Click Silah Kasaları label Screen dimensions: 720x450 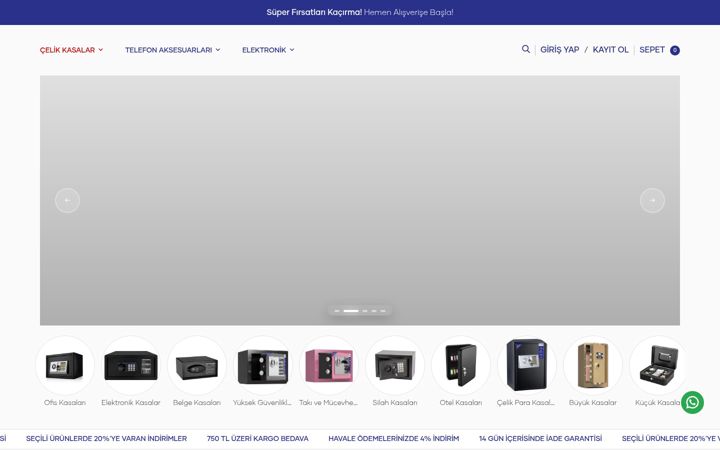point(395,403)
